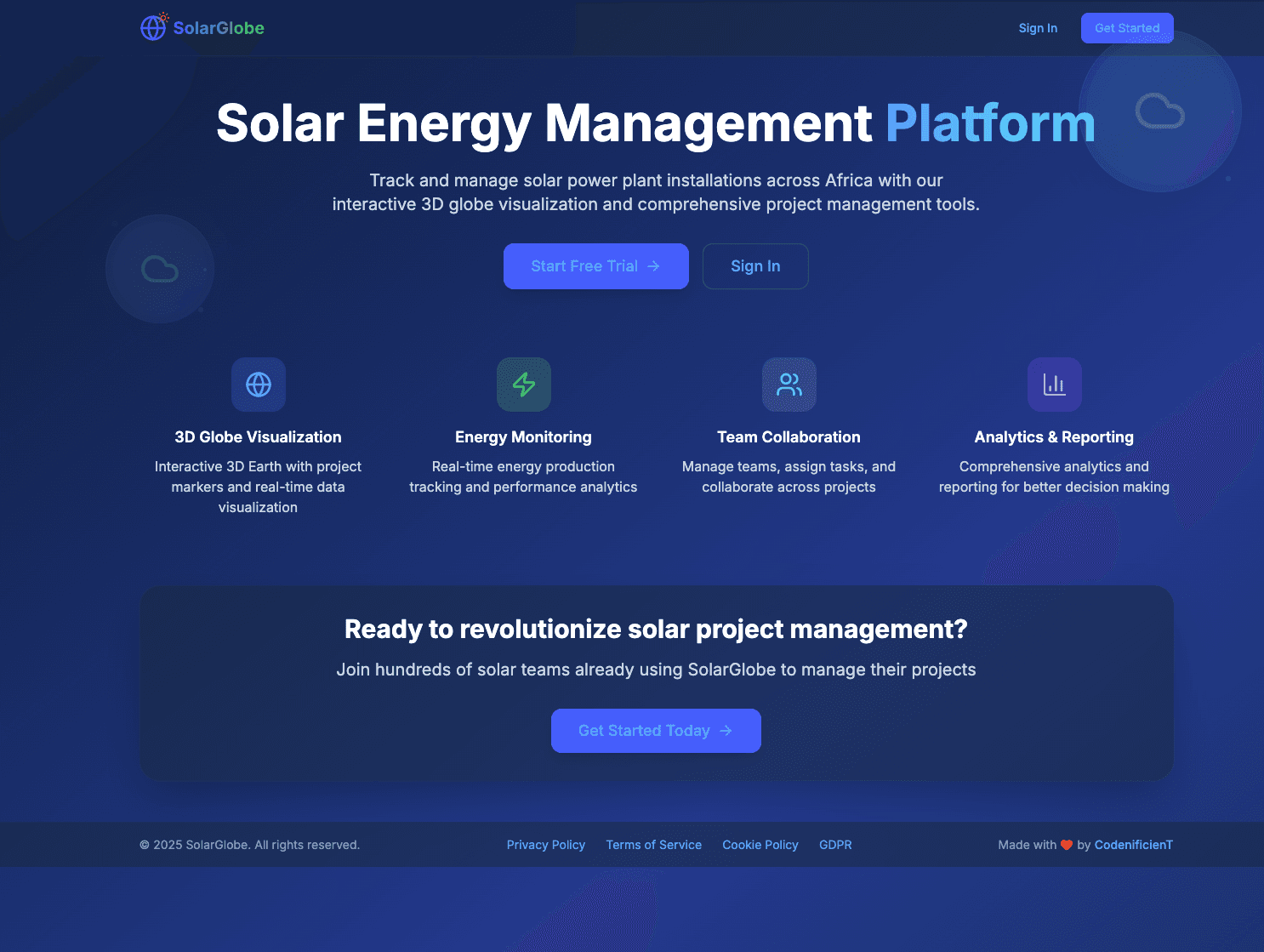Click the cloud icon in left bubble
Image resolution: width=1264 pixels, height=952 pixels.
(x=160, y=269)
